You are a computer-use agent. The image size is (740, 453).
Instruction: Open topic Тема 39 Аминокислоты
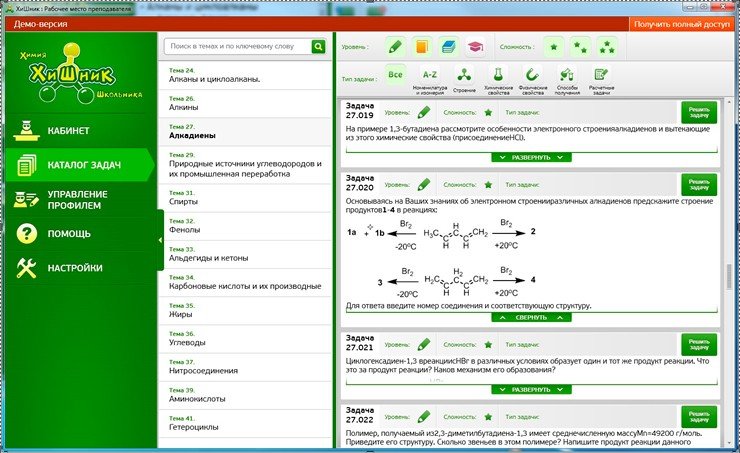click(x=245, y=395)
